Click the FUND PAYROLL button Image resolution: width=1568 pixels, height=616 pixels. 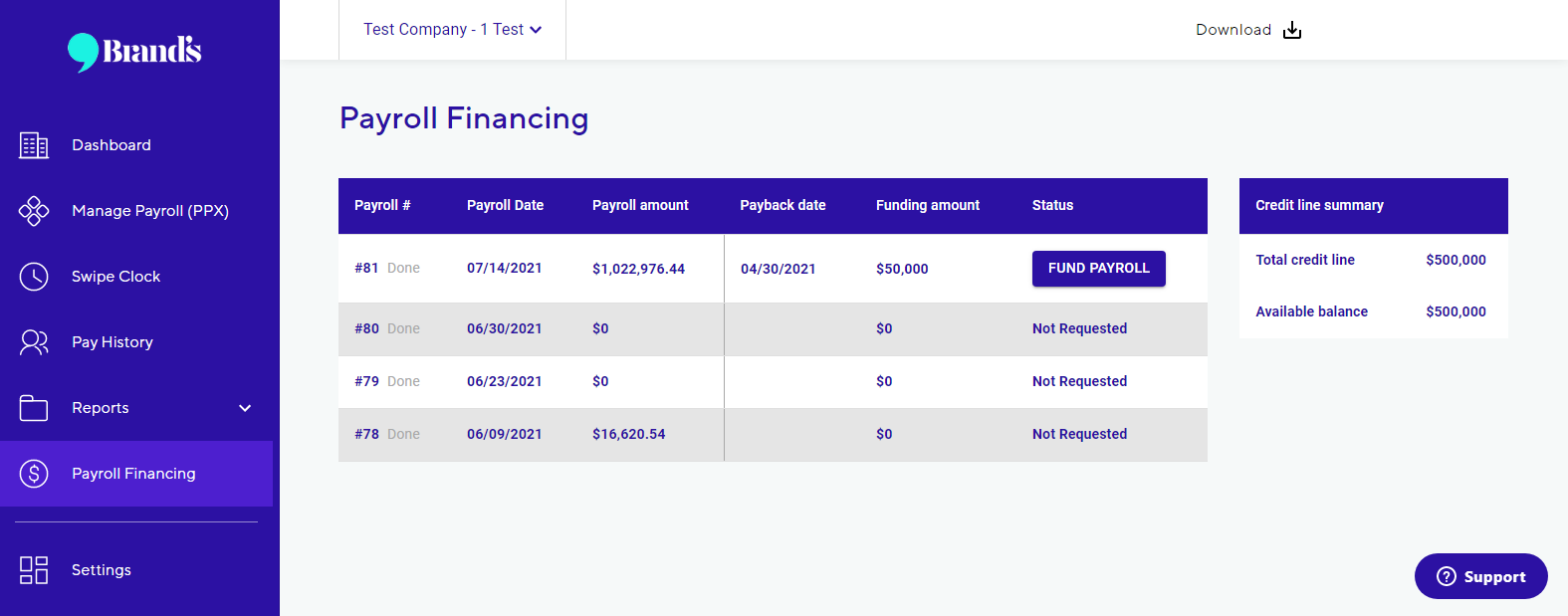click(1099, 269)
